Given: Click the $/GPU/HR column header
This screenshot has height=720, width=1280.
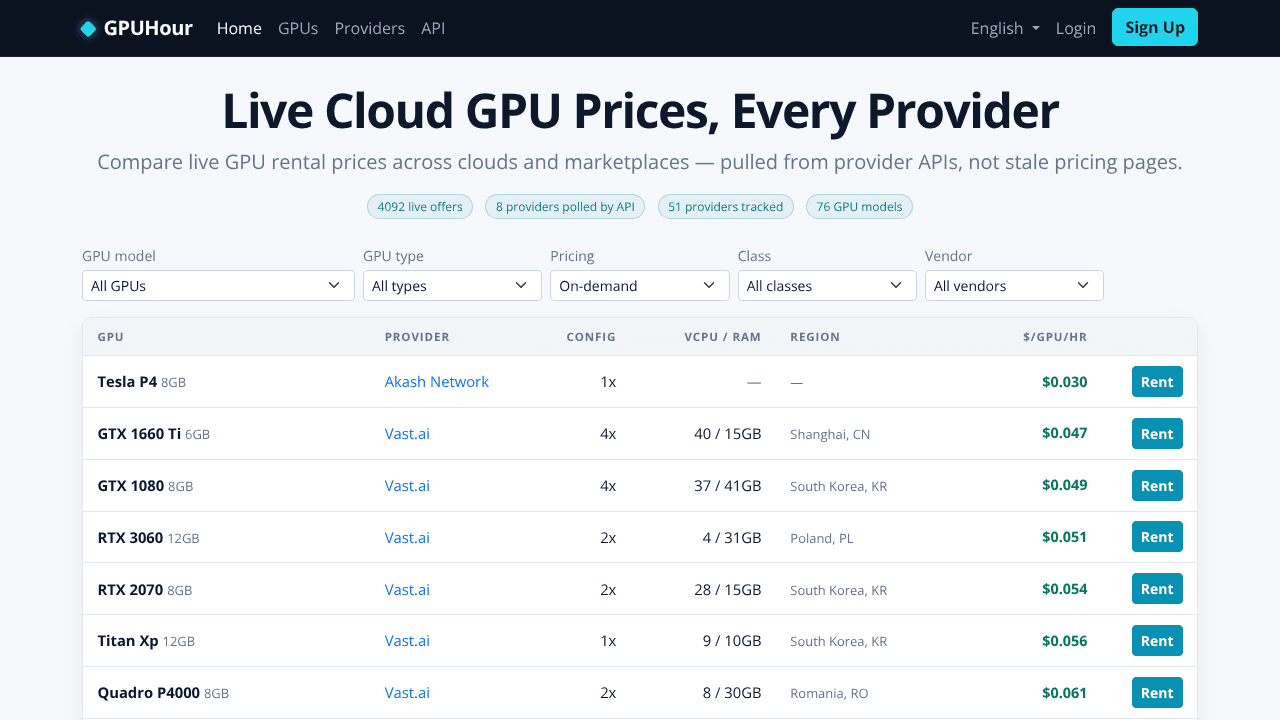Looking at the screenshot, I should click(1055, 337).
